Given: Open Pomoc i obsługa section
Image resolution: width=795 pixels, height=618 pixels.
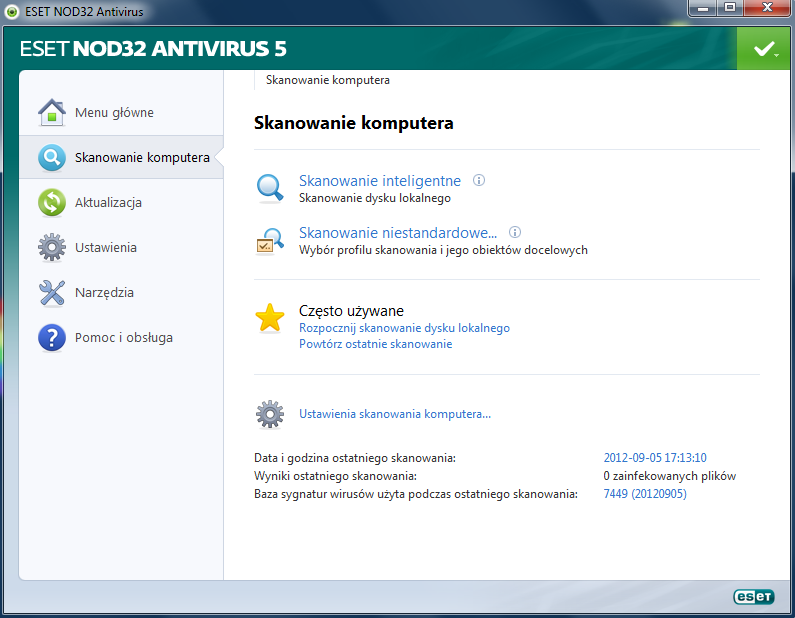Looking at the screenshot, I should tap(121, 338).
